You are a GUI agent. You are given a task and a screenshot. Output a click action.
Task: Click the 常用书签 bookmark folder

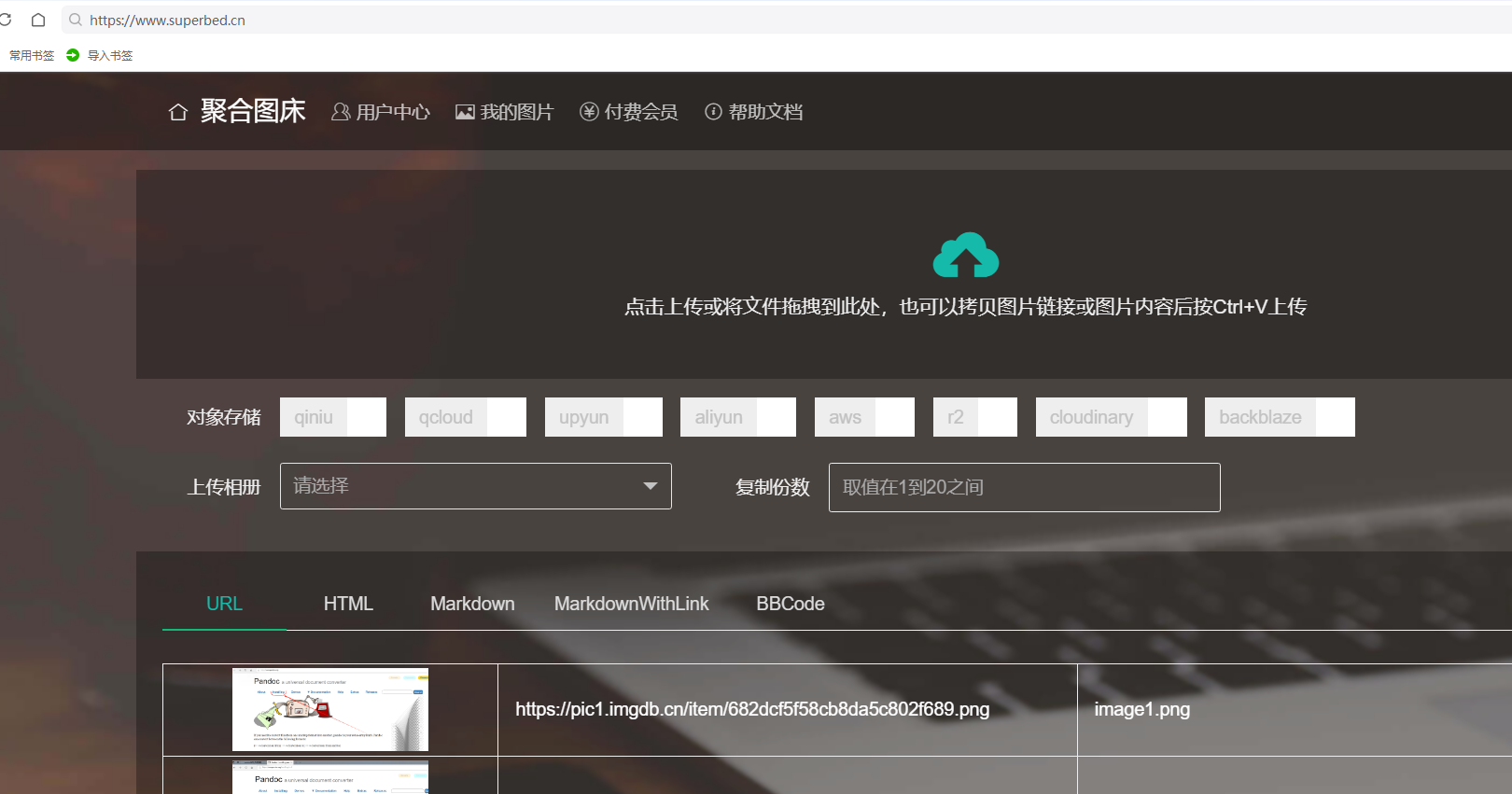32,56
